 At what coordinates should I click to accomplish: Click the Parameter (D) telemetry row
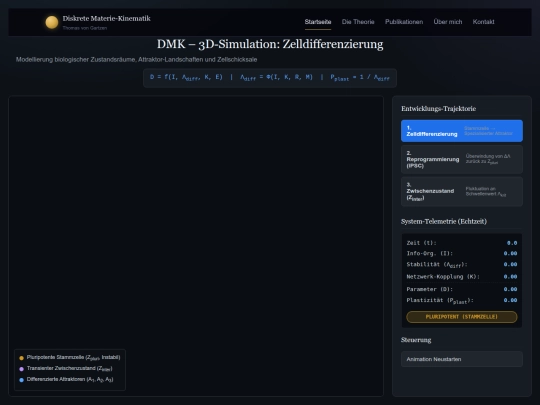point(461,289)
